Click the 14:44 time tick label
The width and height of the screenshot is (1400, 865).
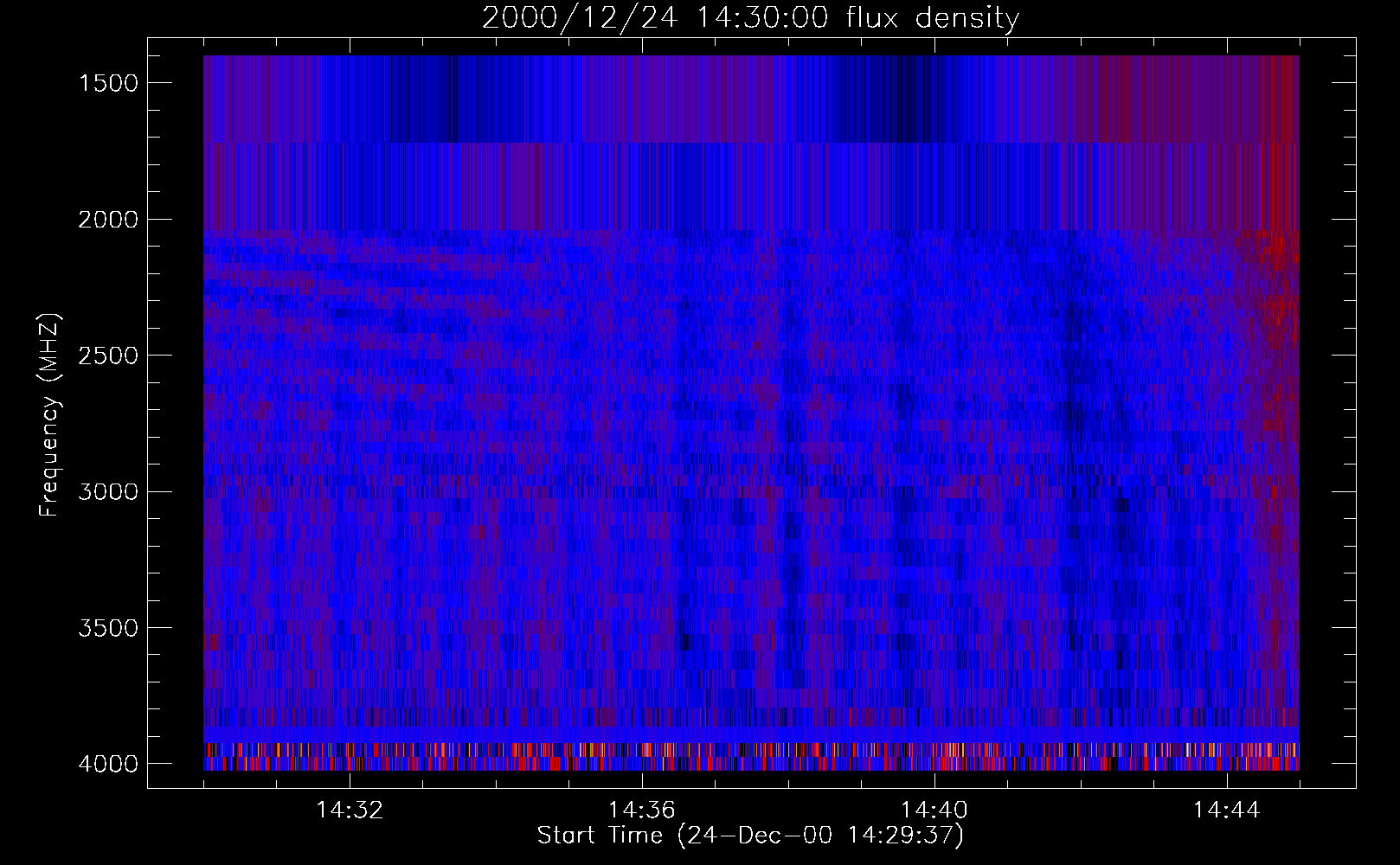pyautogui.click(x=1227, y=811)
